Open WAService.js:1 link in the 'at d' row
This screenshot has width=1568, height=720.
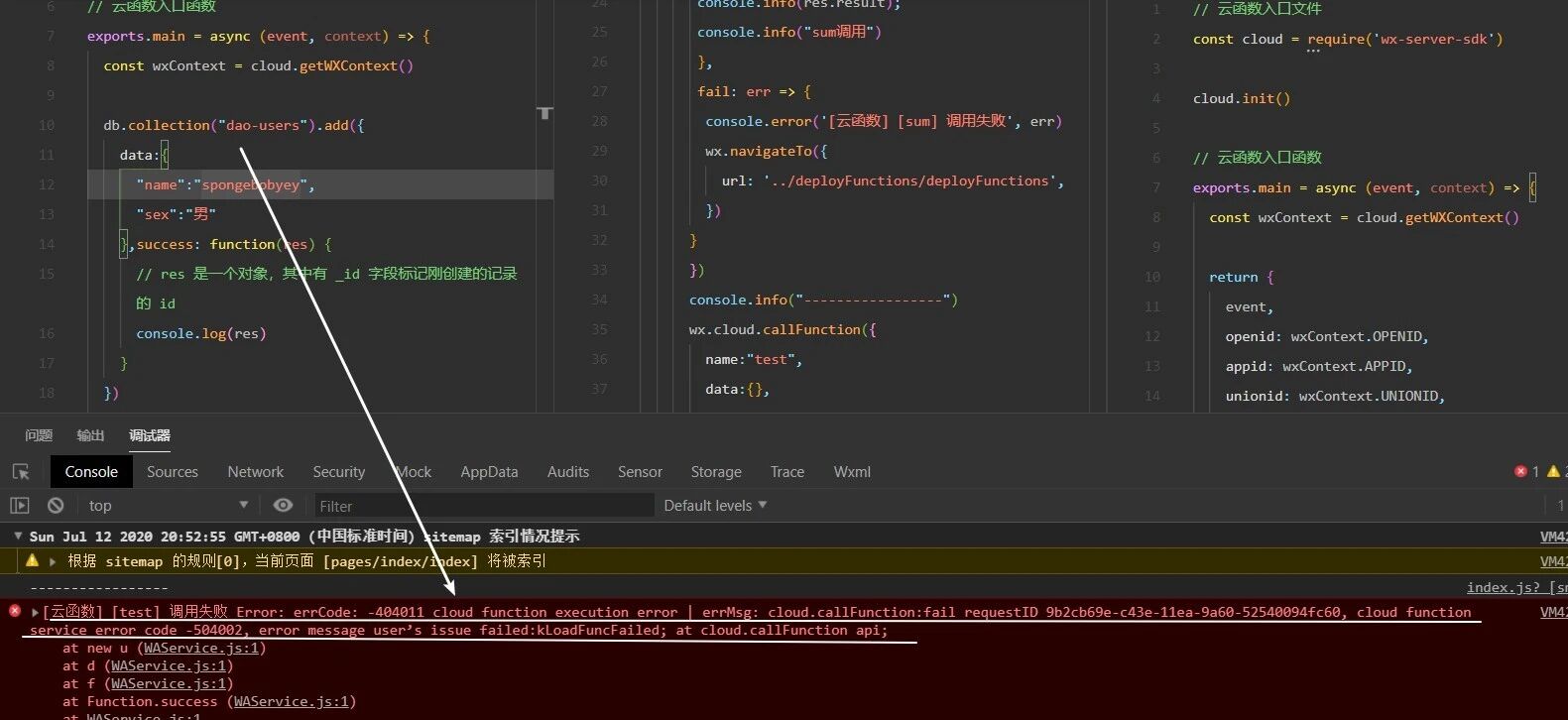click(x=169, y=666)
